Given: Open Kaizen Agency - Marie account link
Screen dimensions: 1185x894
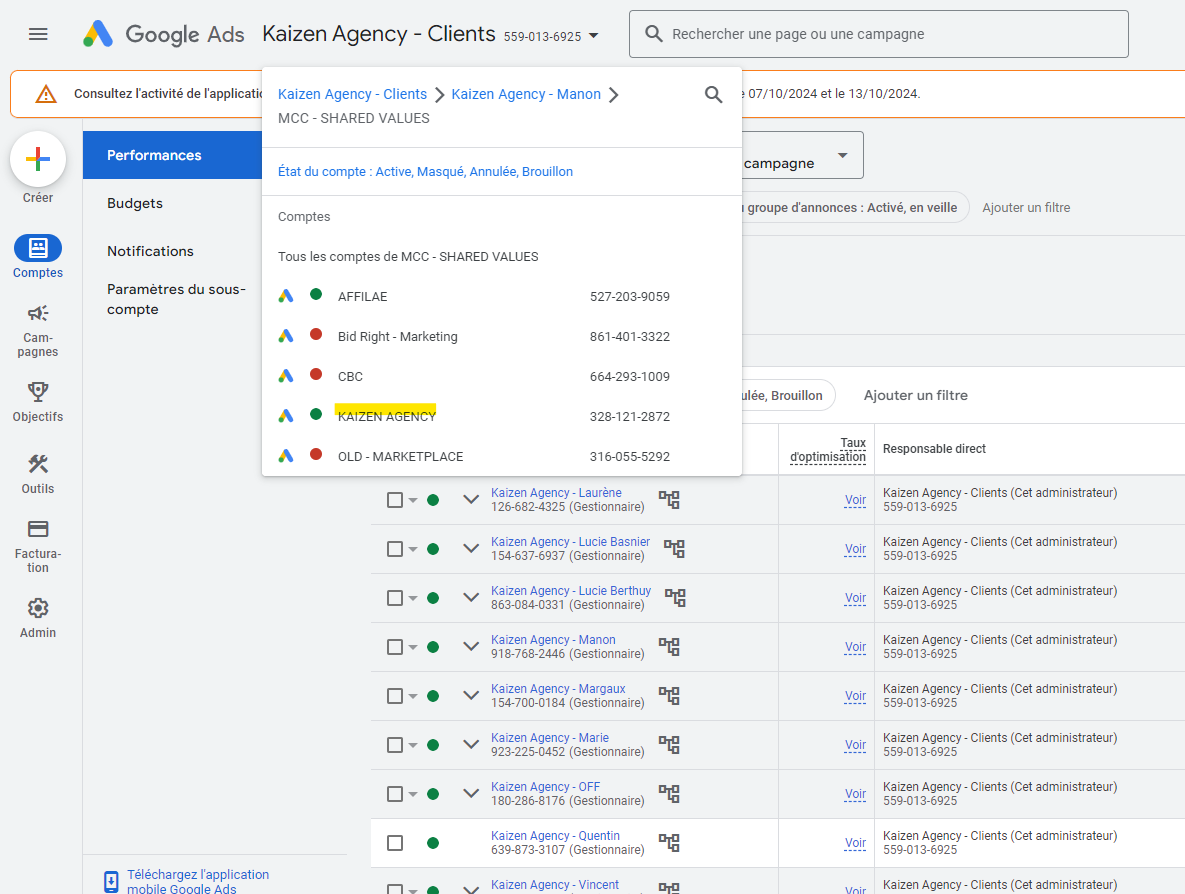Looking at the screenshot, I should [x=550, y=738].
